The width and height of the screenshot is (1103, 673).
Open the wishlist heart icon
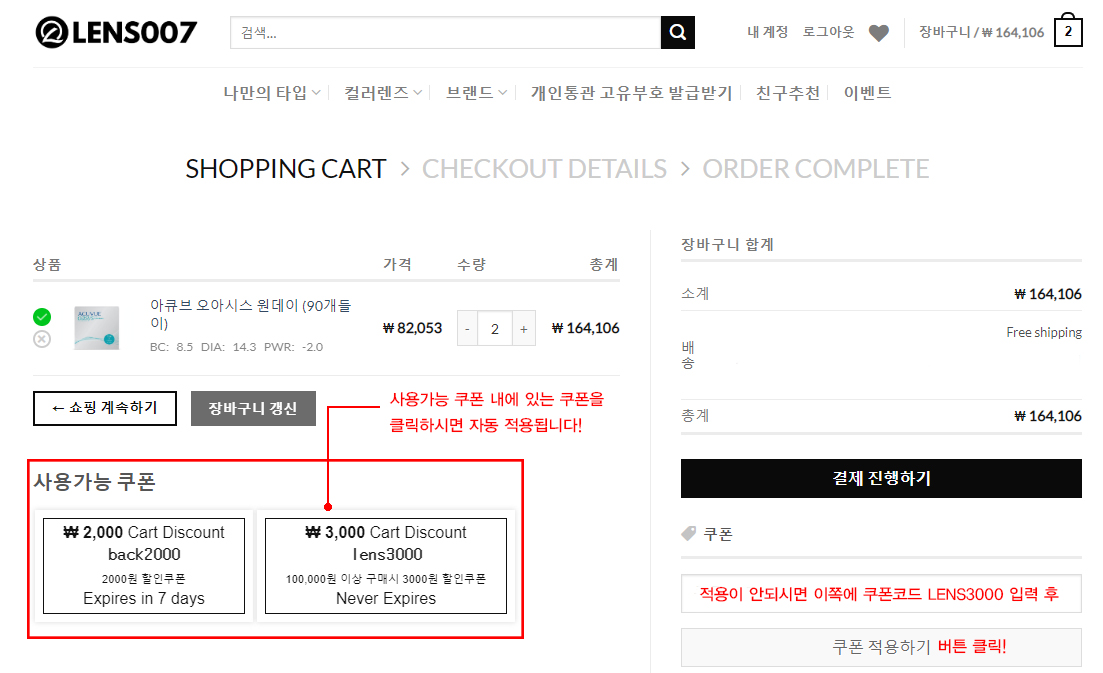(878, 33)
